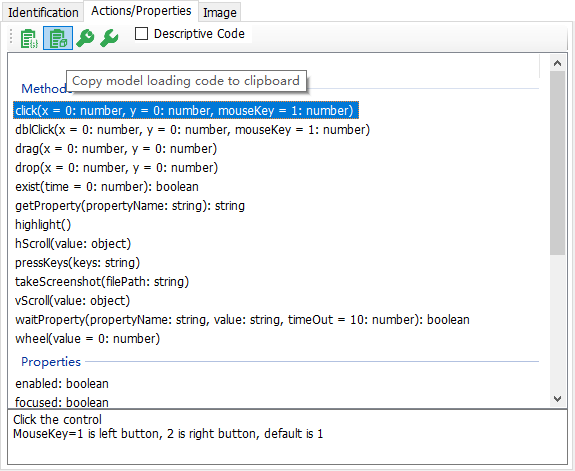The width and height of the screenshot is (575, 471).
Task: Click the vertical scrollbar thumb
Action: (x=557, y=163)
